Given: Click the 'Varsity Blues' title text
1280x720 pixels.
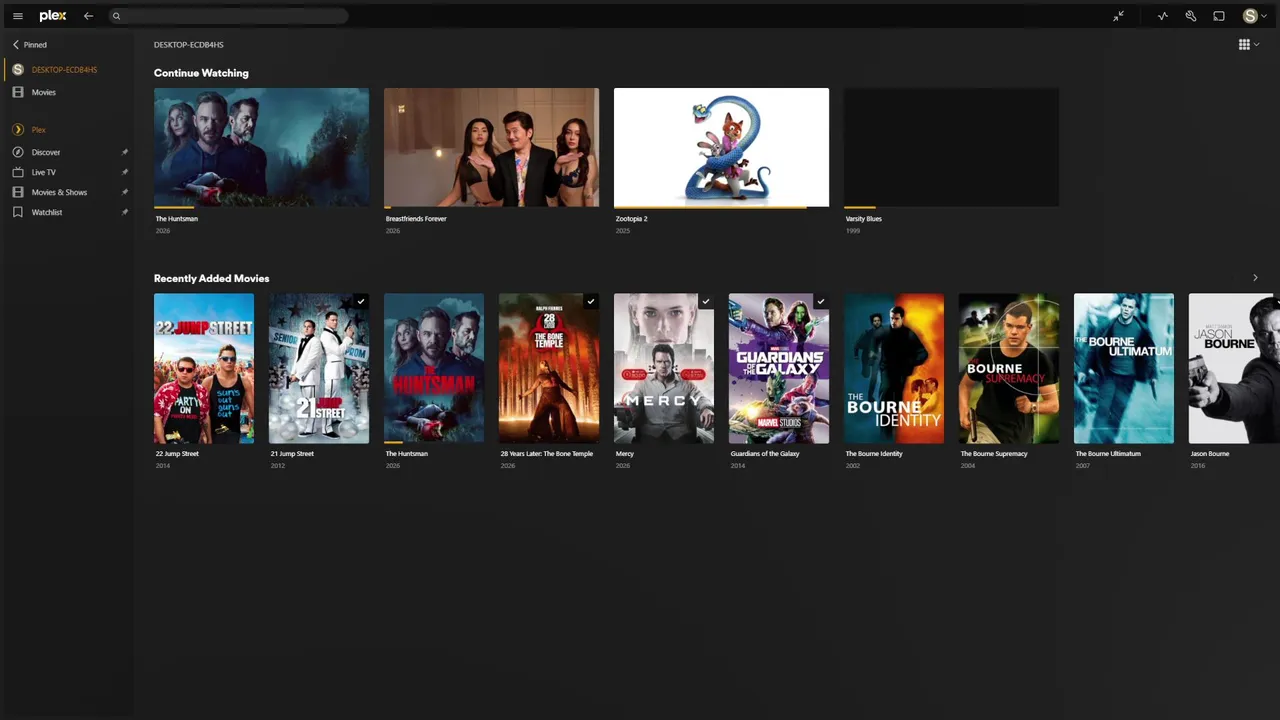Looking at the screenshot, I should pos(864,219).
